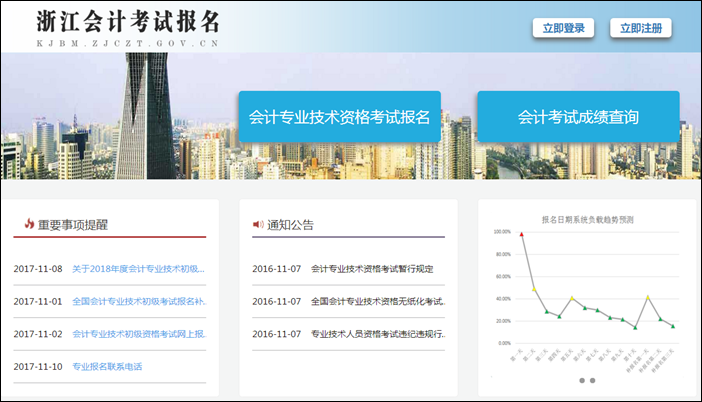Click the red triangle marker on chart

pyautogui.click(x=521, y=234)
